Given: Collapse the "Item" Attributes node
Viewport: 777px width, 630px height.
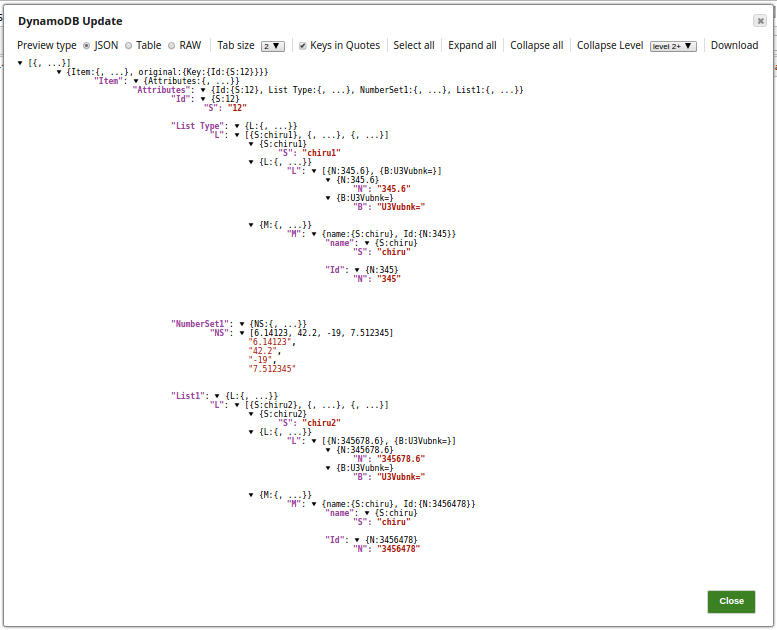Looking at the screenshot, I should click(135, 81).
